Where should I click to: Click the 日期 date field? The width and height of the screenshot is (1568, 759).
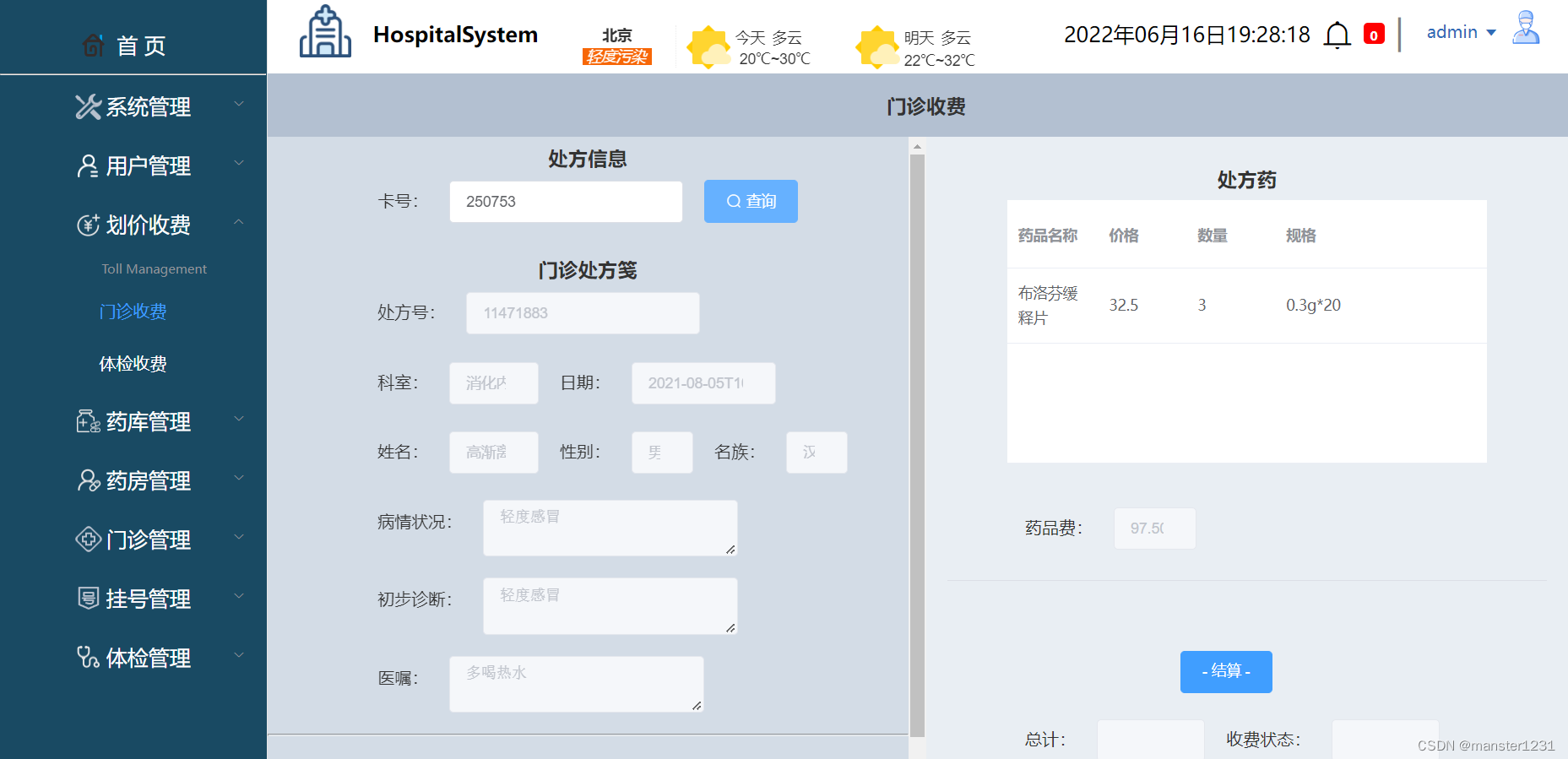point(703,383)
